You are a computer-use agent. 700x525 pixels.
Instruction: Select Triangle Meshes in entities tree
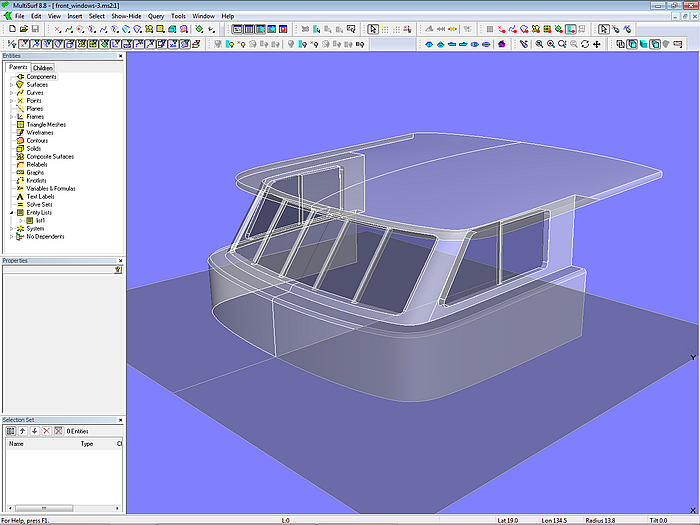tap(46, 125)
